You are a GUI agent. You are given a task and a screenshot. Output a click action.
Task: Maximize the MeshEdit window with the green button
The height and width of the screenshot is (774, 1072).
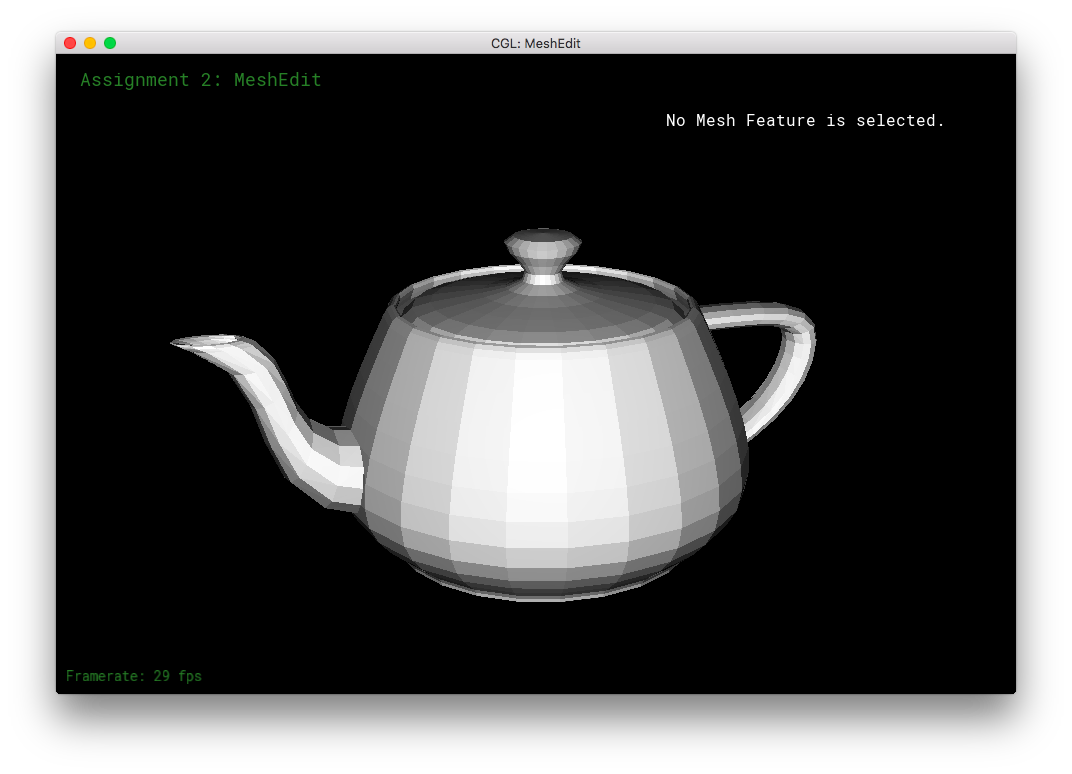coord(110,43)
